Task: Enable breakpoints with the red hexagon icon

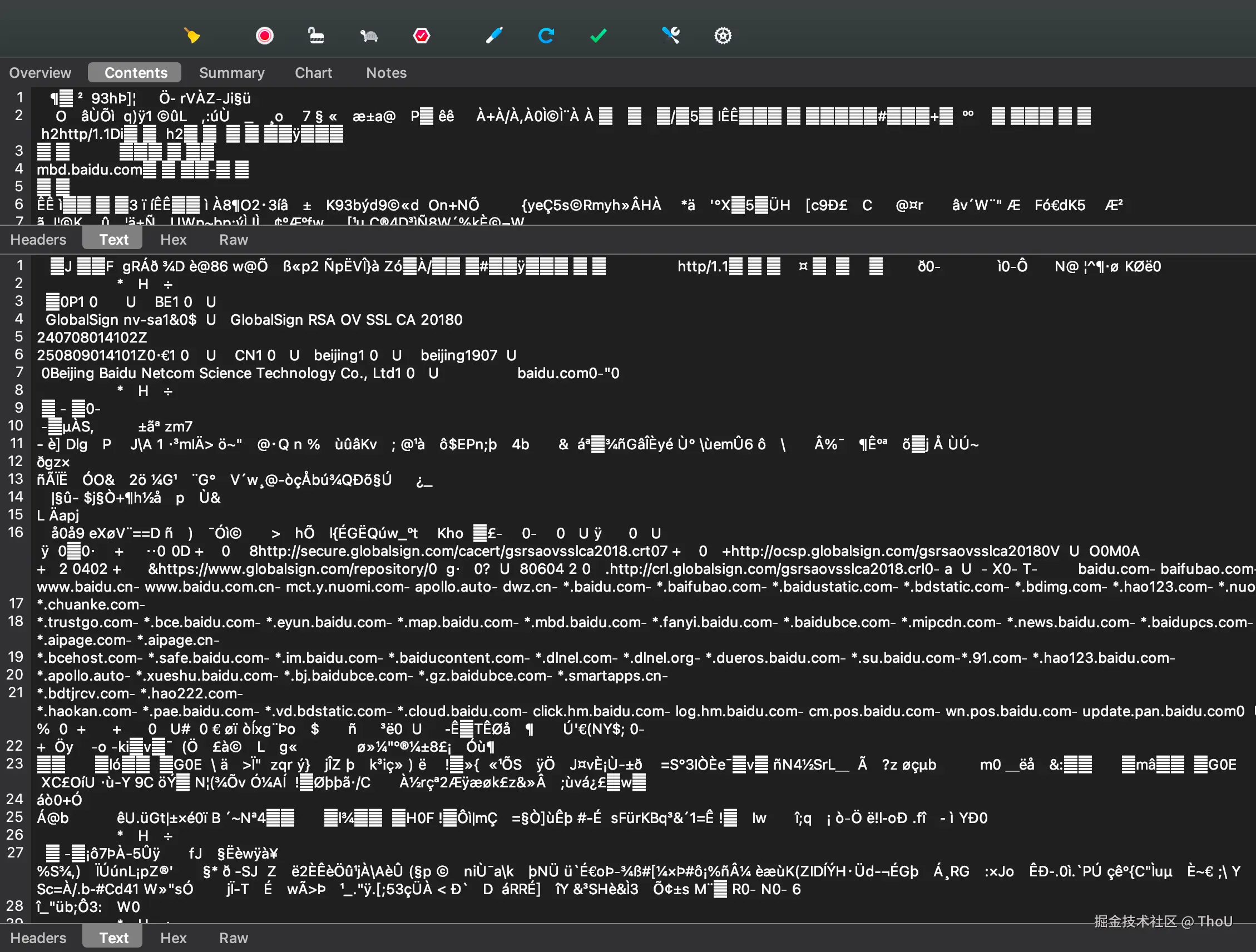Action: pyautogui.click(x=421, y=36)
